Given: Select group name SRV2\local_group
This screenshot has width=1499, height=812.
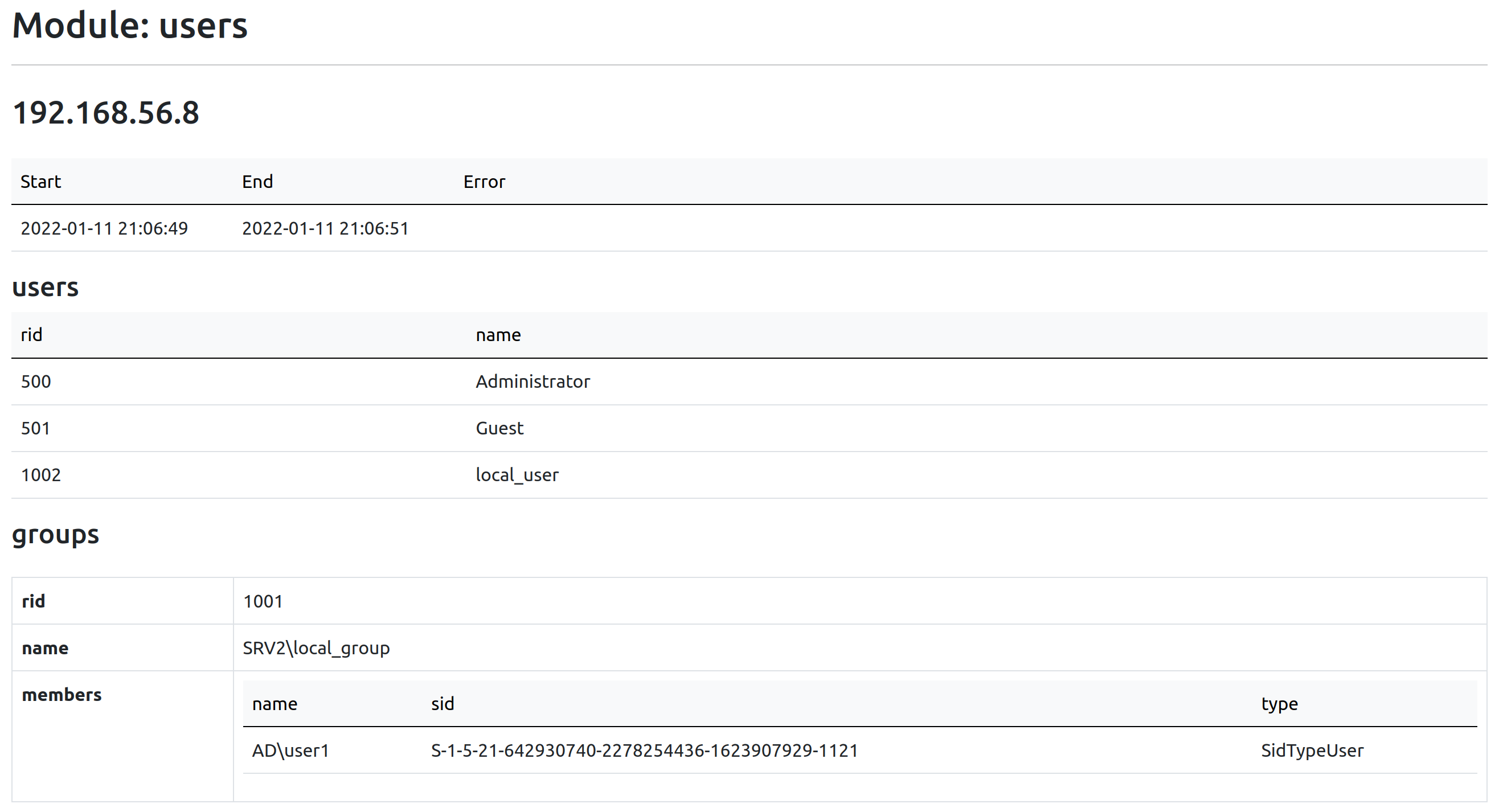Looking at the screenshot, I should (x=316, y=648).
